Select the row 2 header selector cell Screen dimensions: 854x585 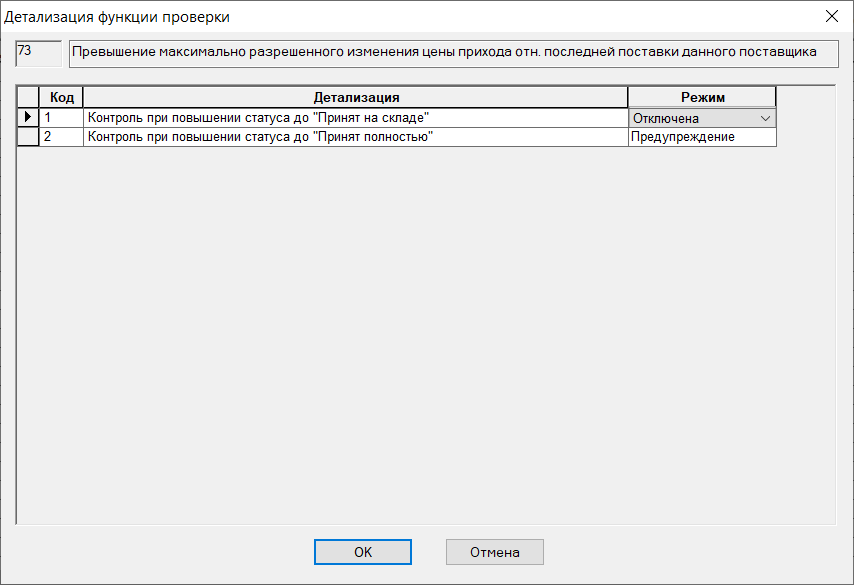(x=28, y=137)
